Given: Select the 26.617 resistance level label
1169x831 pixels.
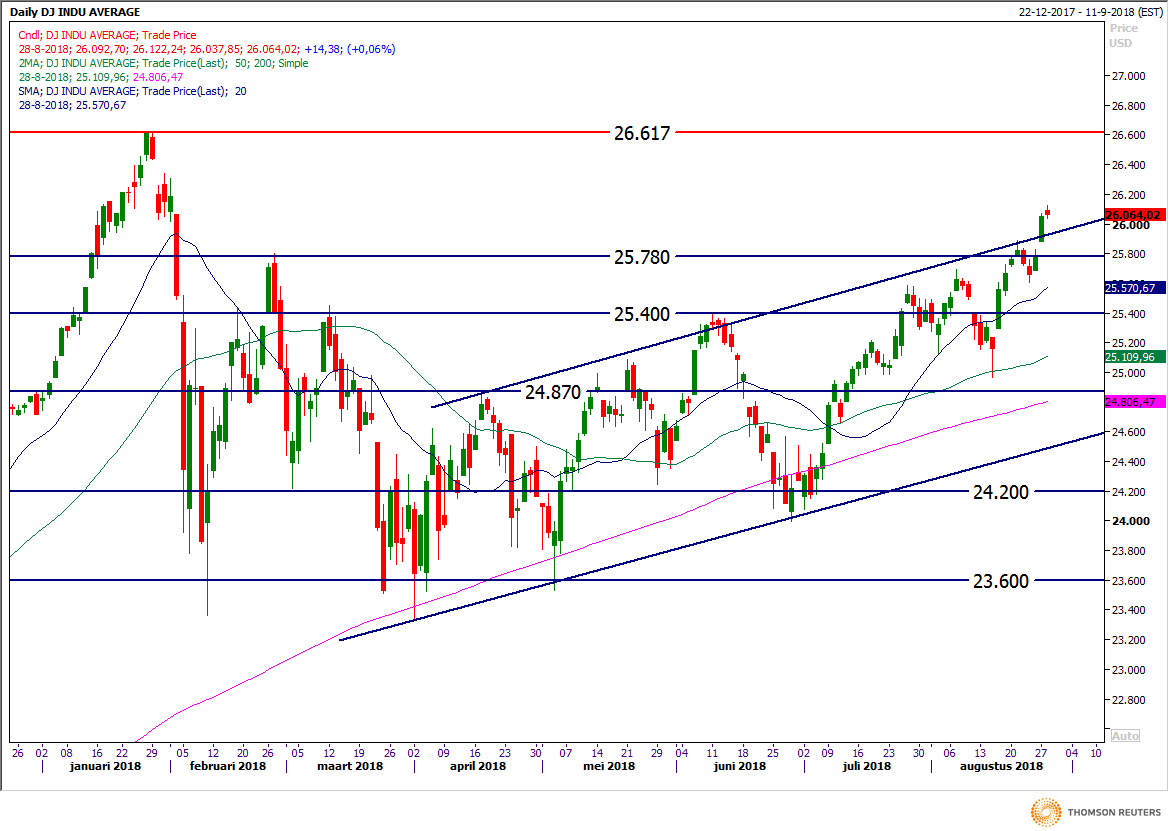Looking at the screenshot, I should tap(642, 133).
